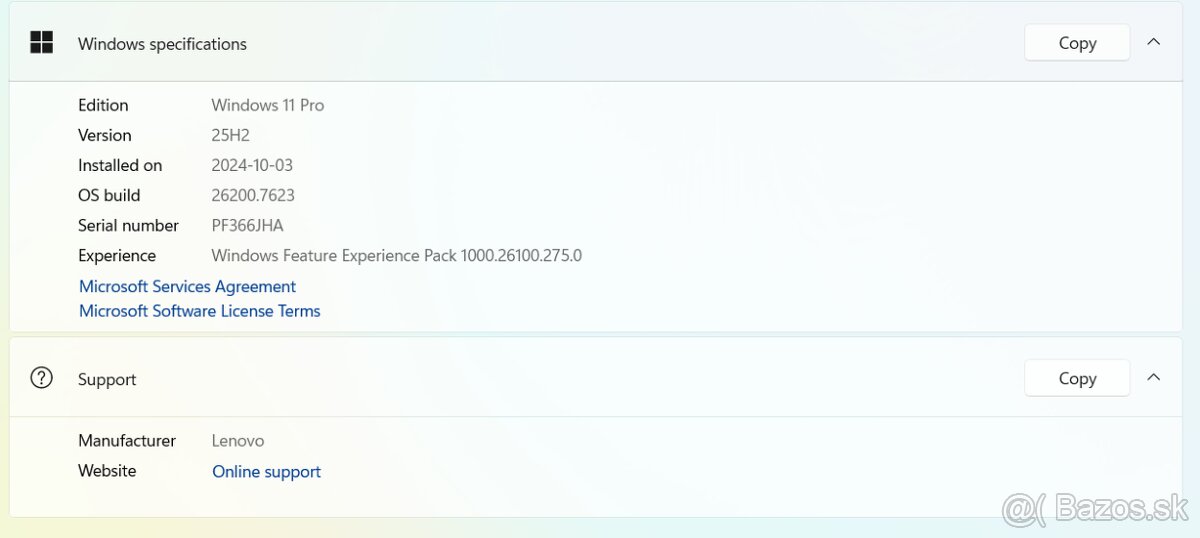The width and height of the screenshot is (1200, 538).
Task: Click the OS build number 26200.7623
Action: pyautogui.click(x=253, y=195)
